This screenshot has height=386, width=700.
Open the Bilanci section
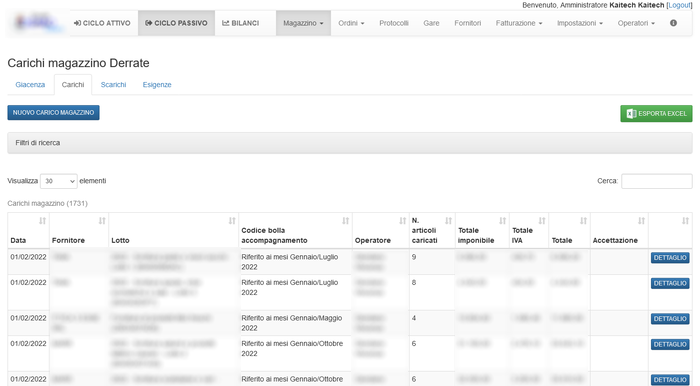tap(241, 23)
